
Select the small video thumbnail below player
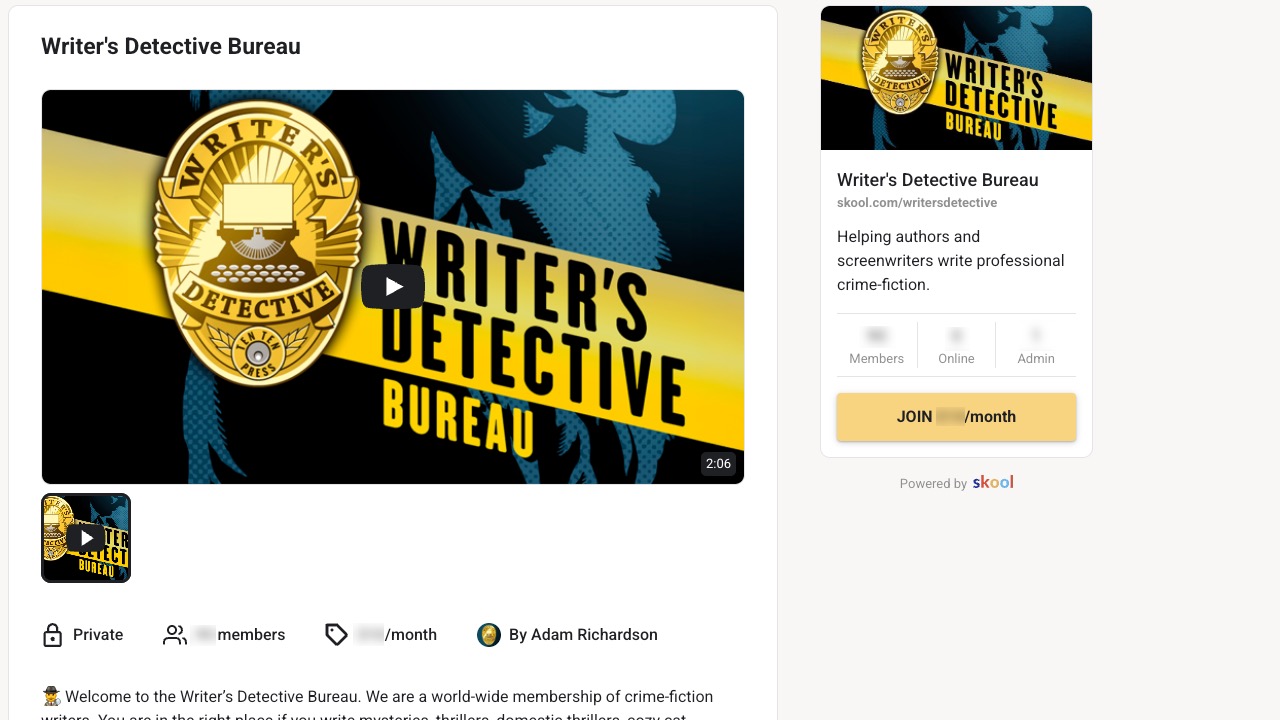click(x=86, y=538)
